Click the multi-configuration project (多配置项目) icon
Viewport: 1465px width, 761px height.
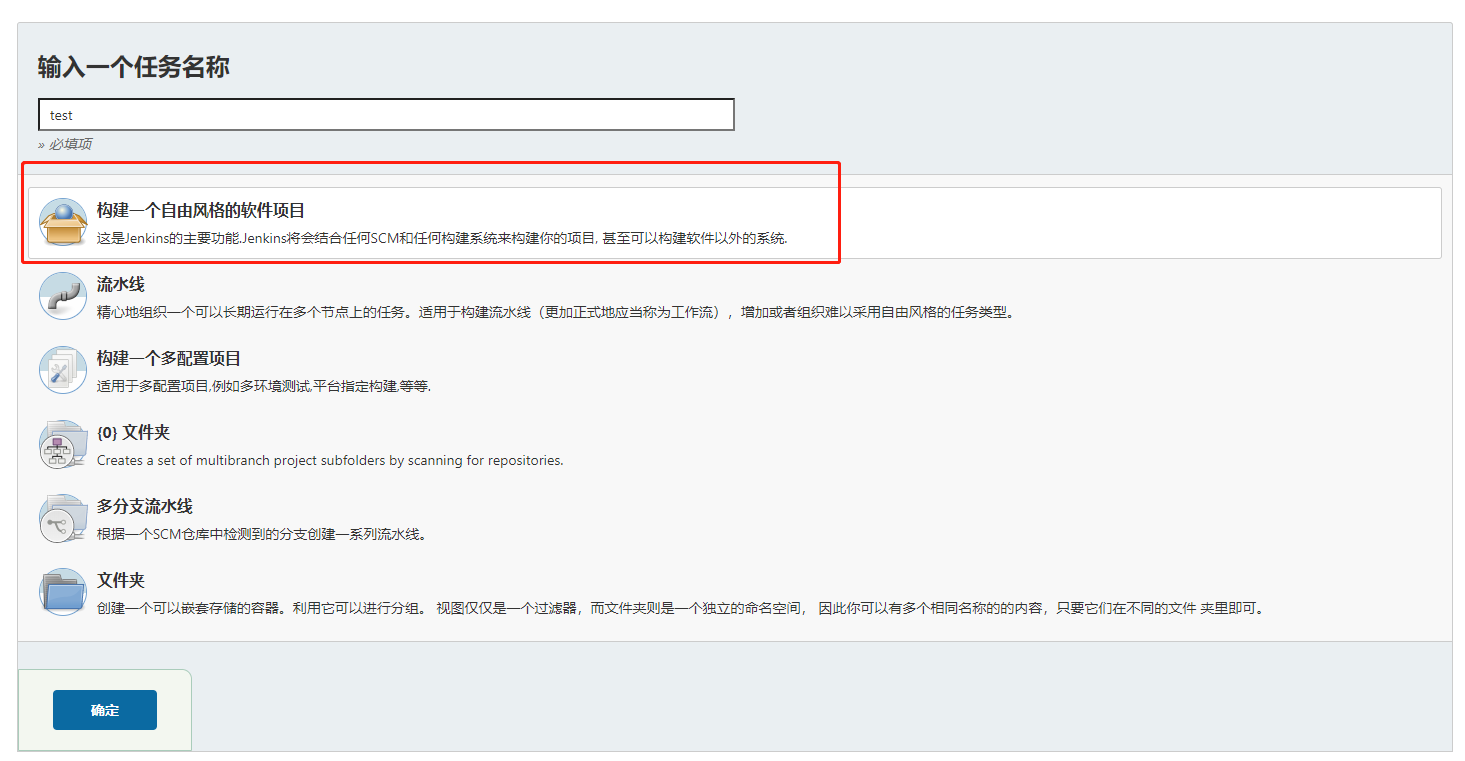(x=63, y=370)
